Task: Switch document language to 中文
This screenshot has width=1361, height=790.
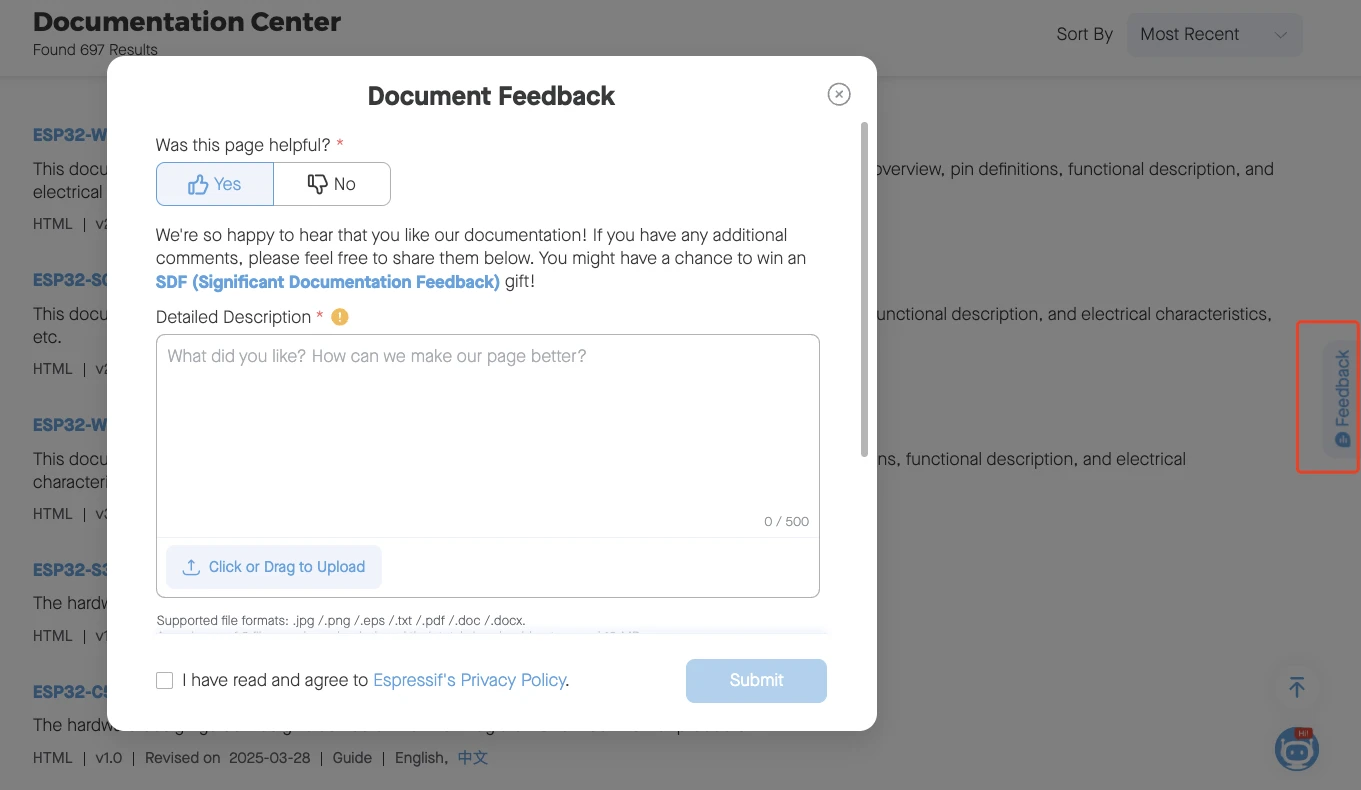Action: pyautogui.click(x=472, y=757)
